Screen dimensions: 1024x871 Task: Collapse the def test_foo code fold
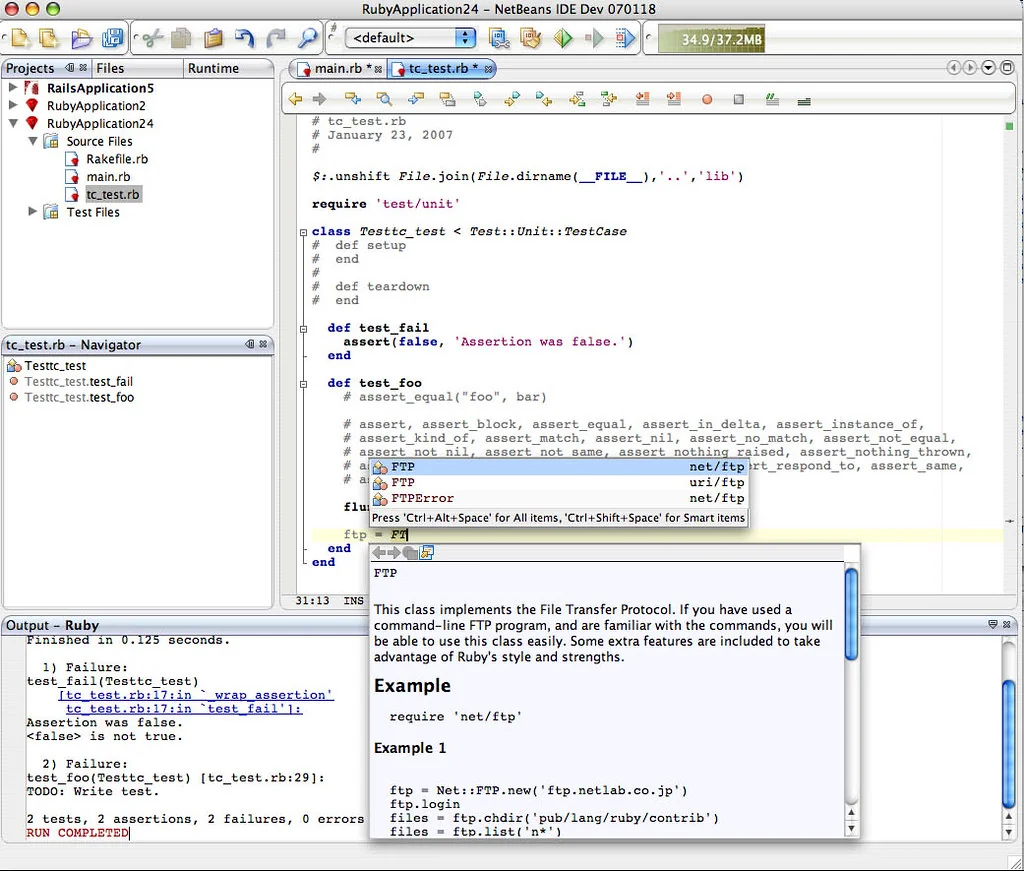pos(304,384)
